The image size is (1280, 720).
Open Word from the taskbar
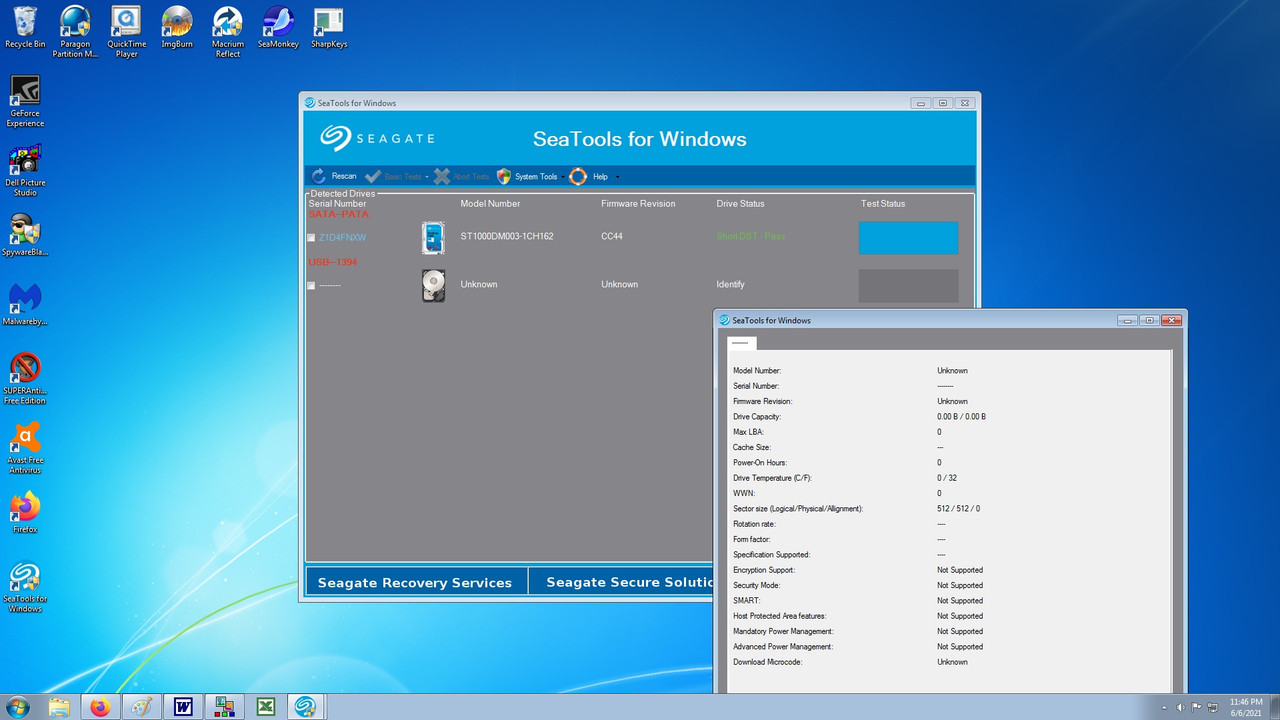(x=183, y=707)
